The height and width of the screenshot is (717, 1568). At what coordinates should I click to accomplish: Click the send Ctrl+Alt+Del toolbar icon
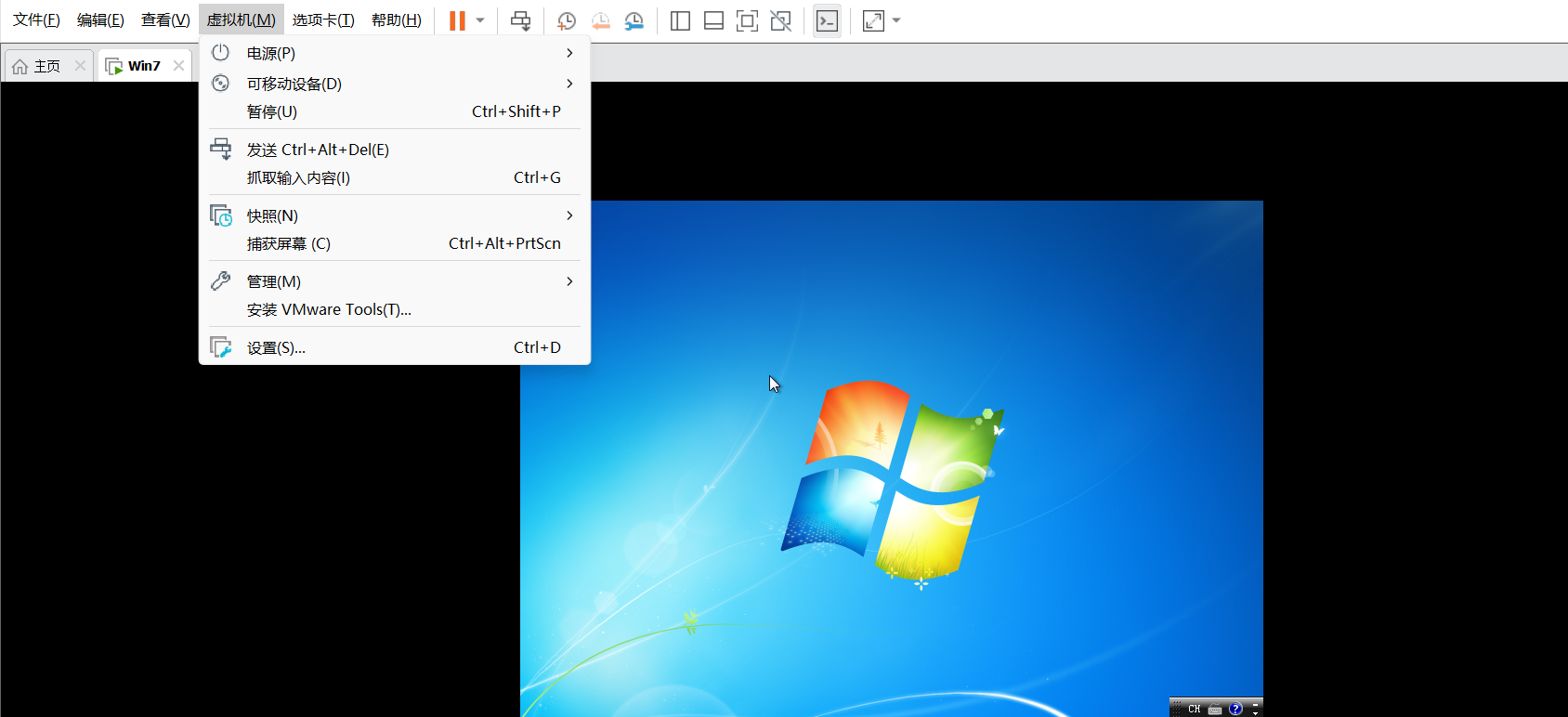(521, 20)
